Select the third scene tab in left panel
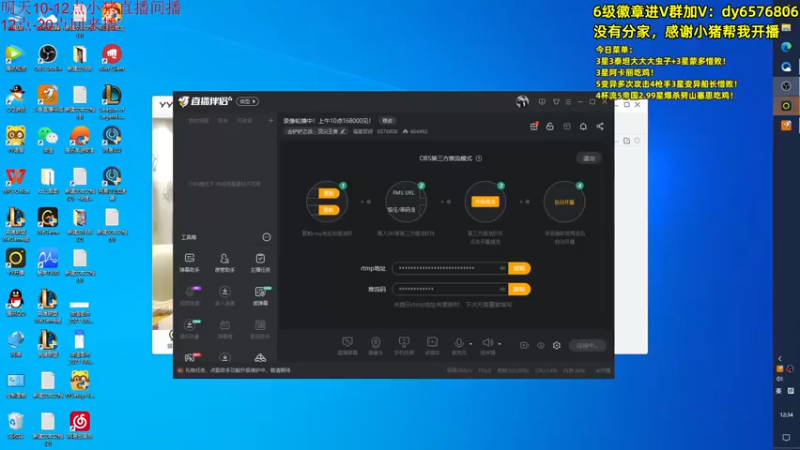Screen dimensions: 800x450 tap(244, 121)
